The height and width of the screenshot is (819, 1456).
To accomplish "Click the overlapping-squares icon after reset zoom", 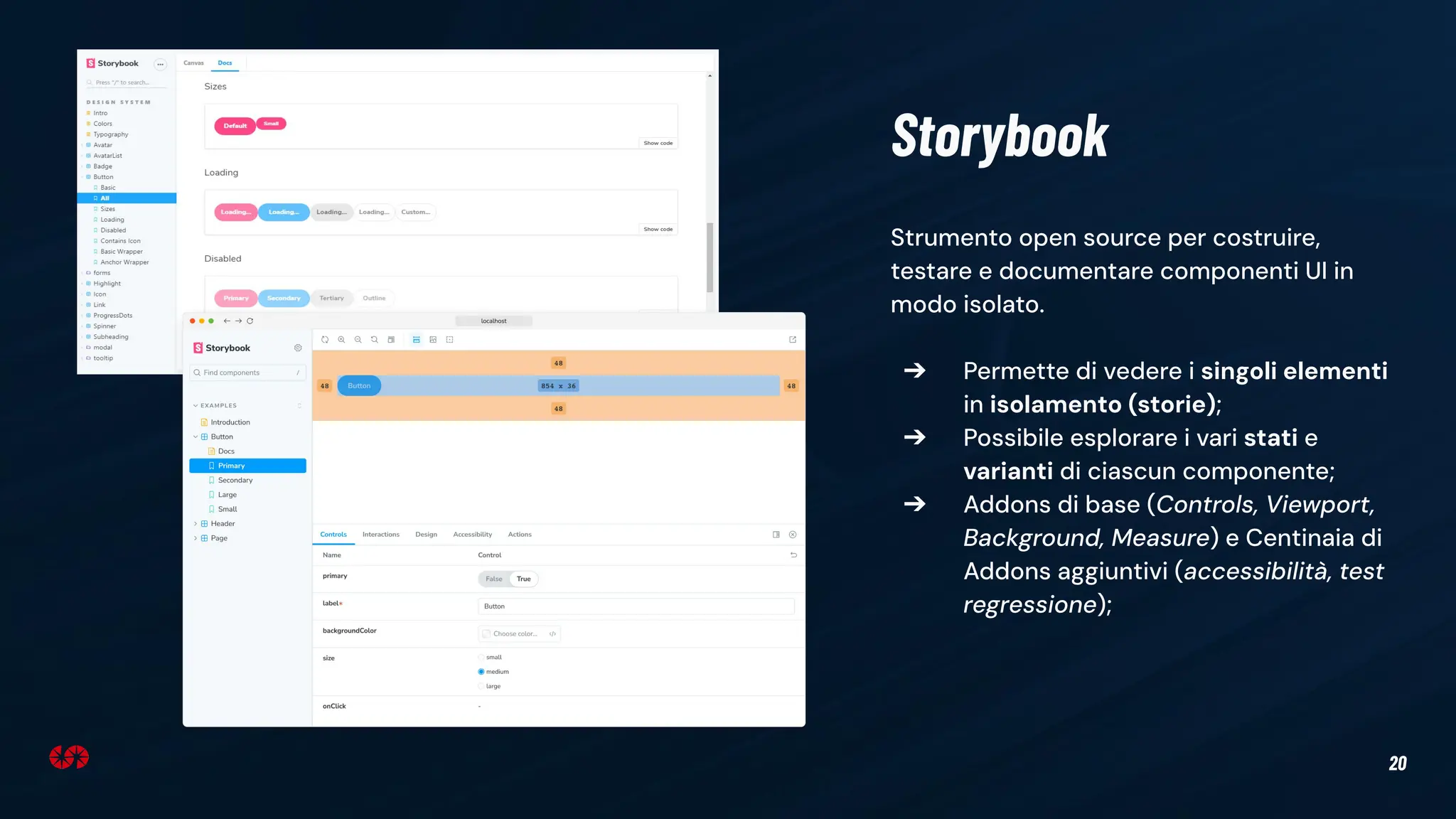I will pyautogui.click(x=391, y=340).
